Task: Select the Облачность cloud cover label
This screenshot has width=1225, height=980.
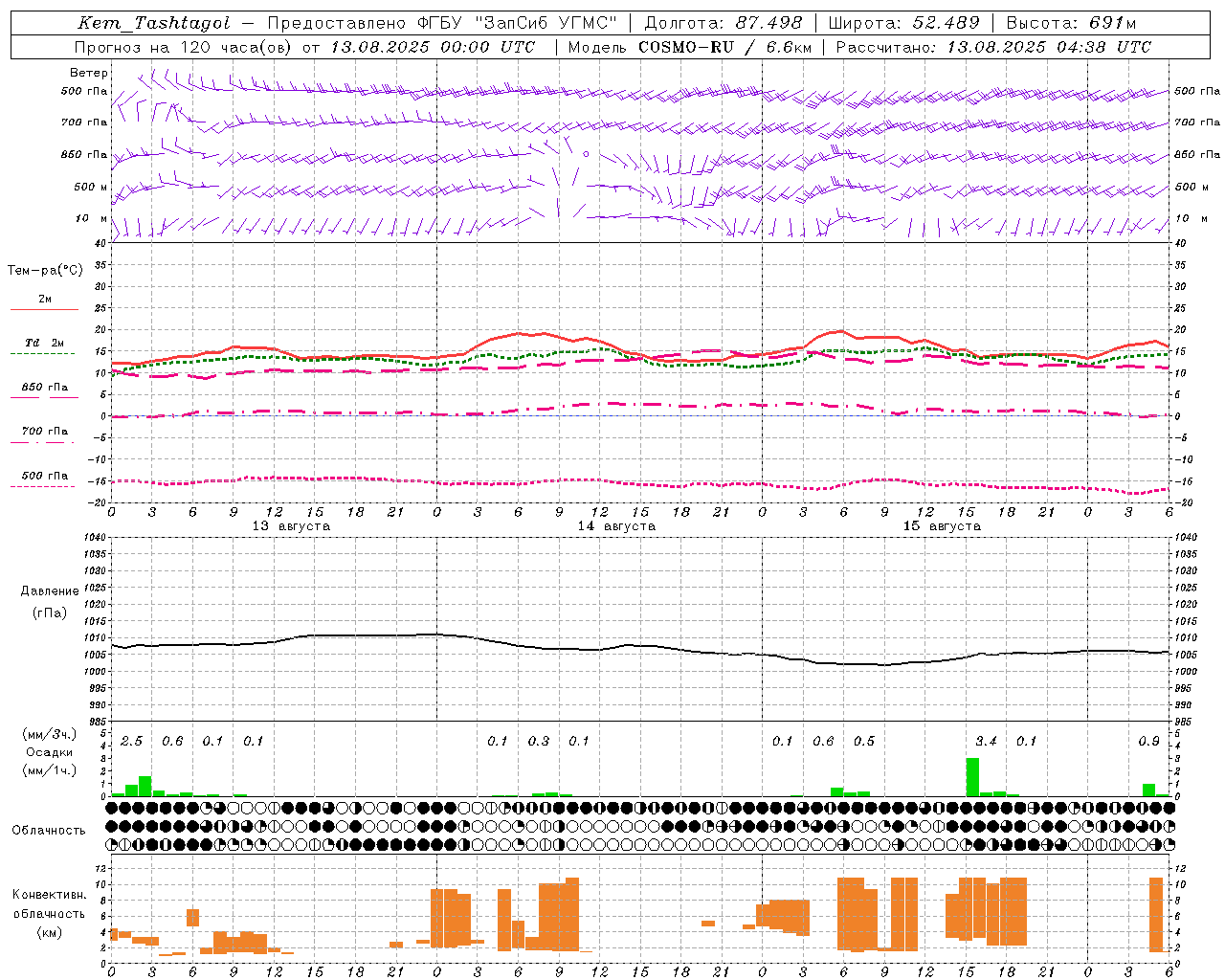Action: 49,831
